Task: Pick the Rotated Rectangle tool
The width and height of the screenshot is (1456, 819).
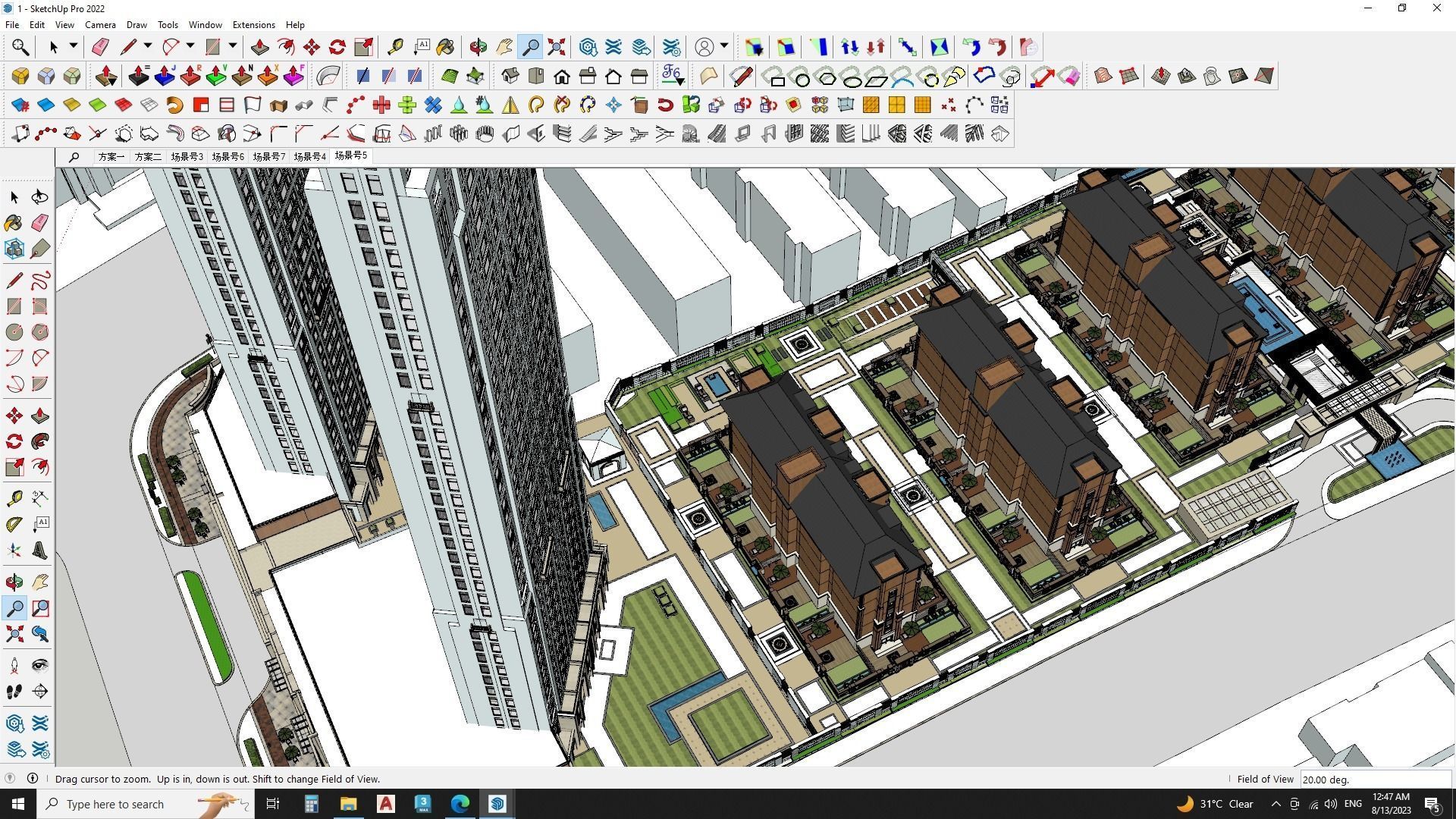Action: coord(39,306)
